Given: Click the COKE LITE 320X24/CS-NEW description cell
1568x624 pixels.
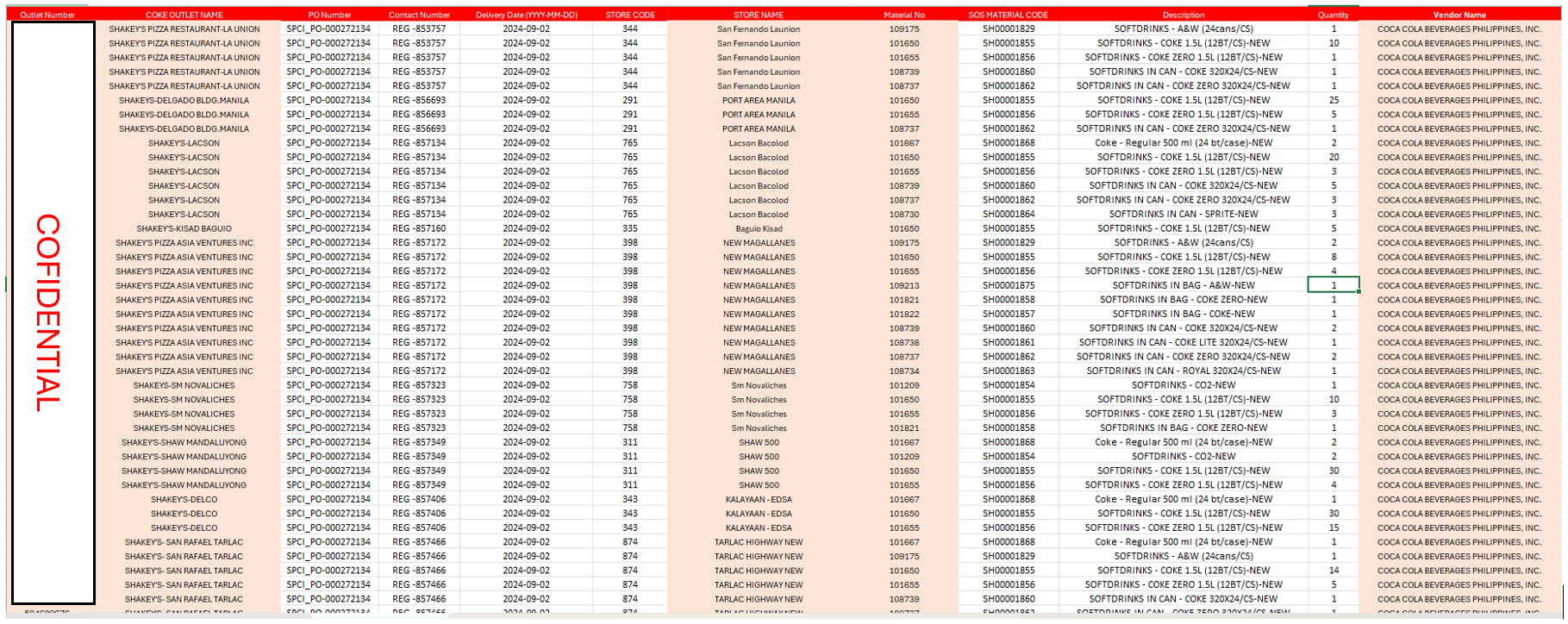Looking at the screenshot, I should coord(1184,342).
